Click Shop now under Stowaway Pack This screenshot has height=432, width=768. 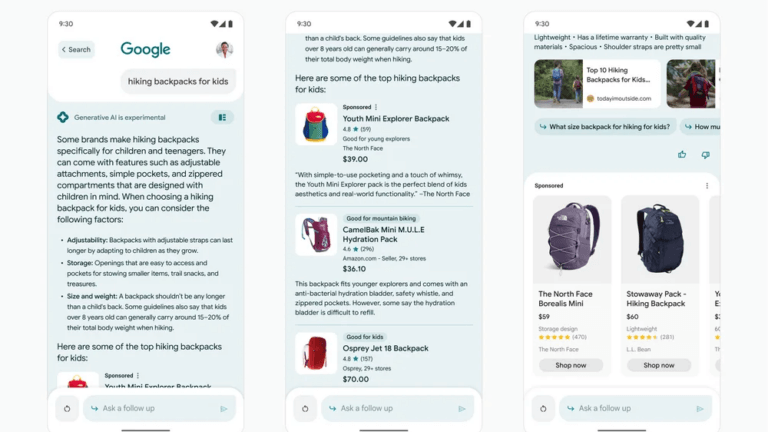[659, 365]
